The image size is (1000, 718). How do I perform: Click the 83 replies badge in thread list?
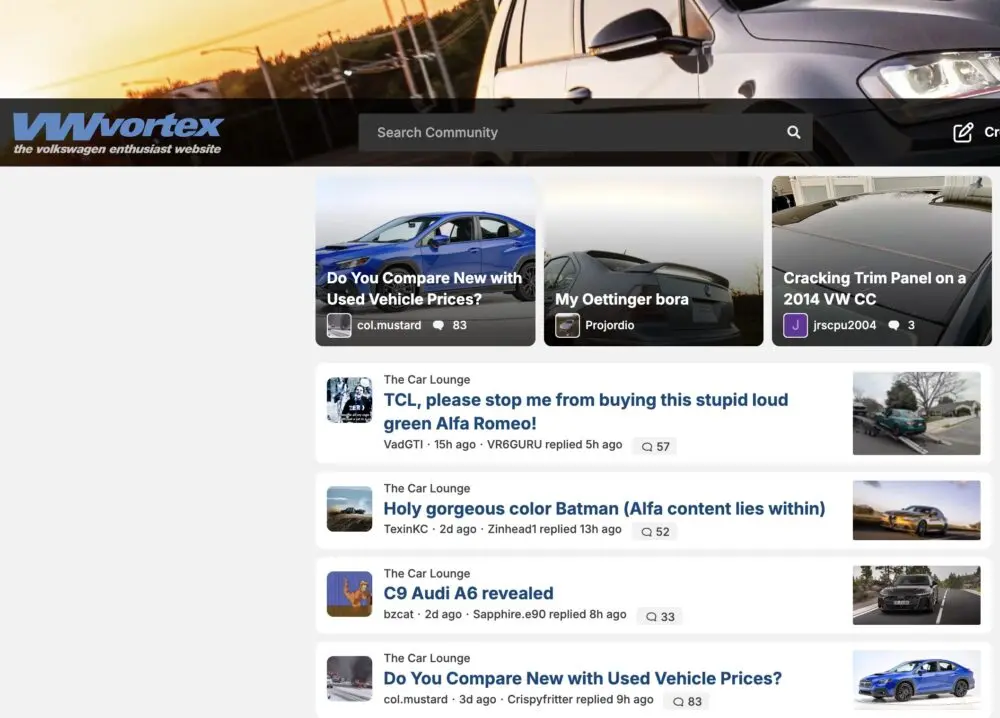pyautogui.click(x=687, y=701)
